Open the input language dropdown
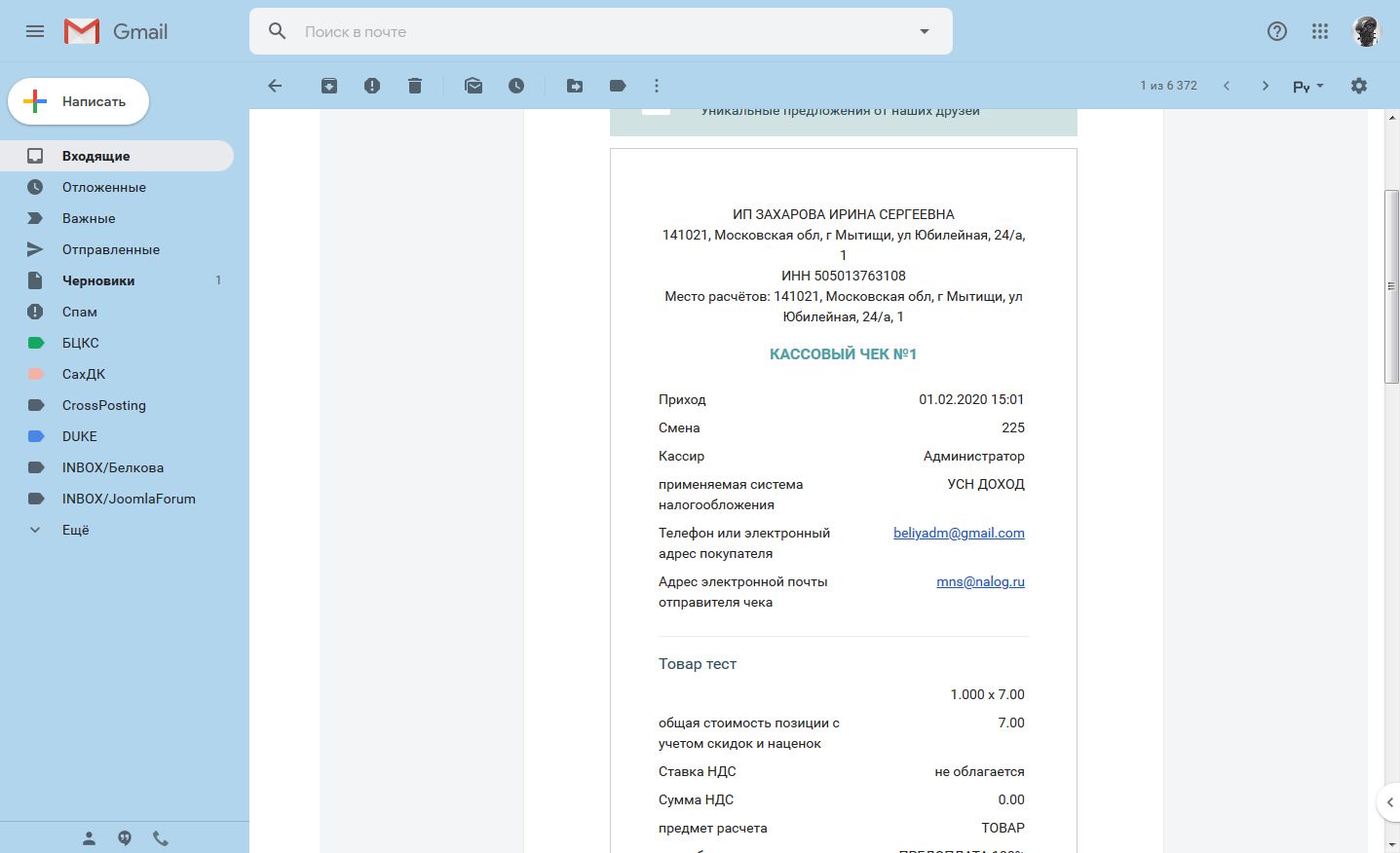 (x=1308, y=86)
